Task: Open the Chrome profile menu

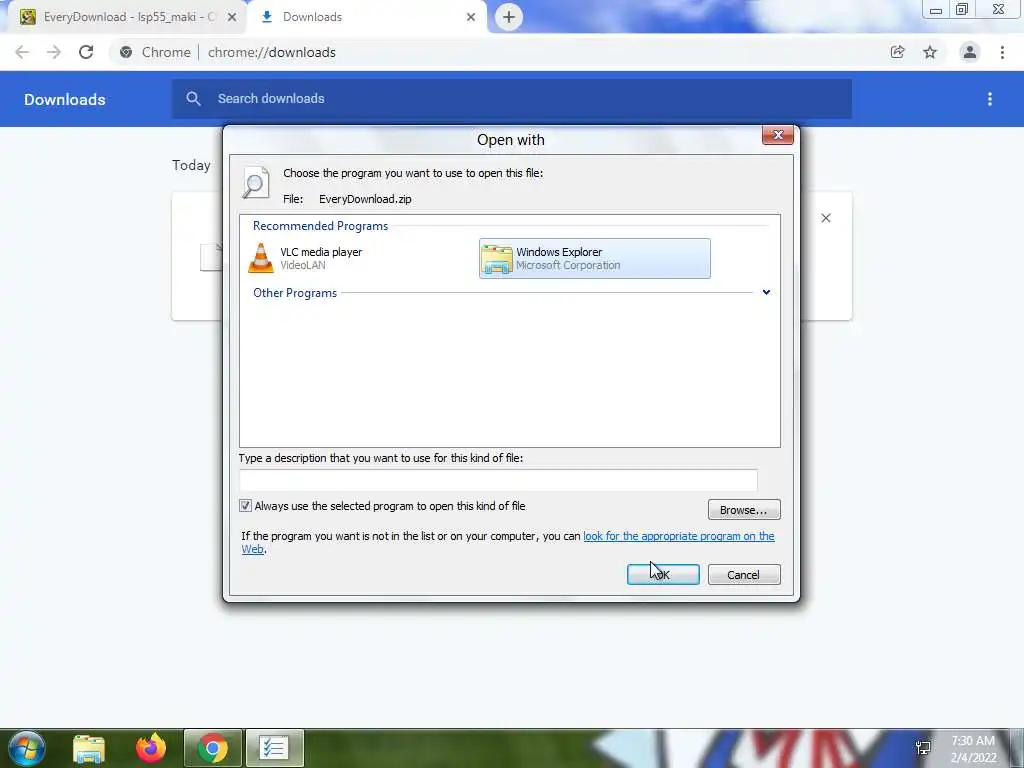Action: 970,52
